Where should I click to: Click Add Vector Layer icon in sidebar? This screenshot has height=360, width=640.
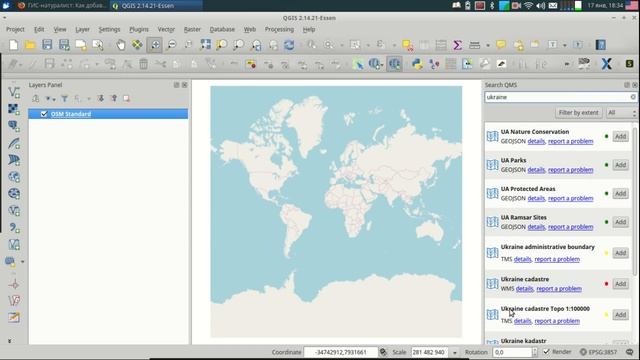[14, 92]
